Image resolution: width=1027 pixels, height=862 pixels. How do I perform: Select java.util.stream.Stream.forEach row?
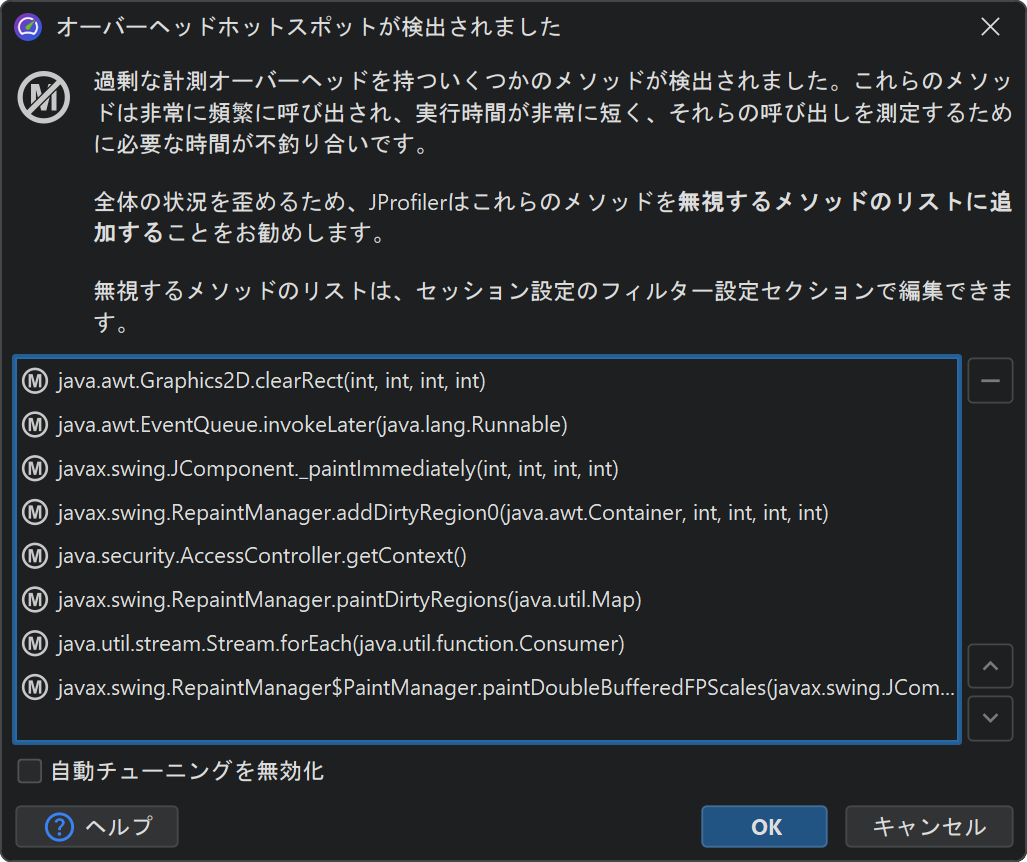(487, 643)
